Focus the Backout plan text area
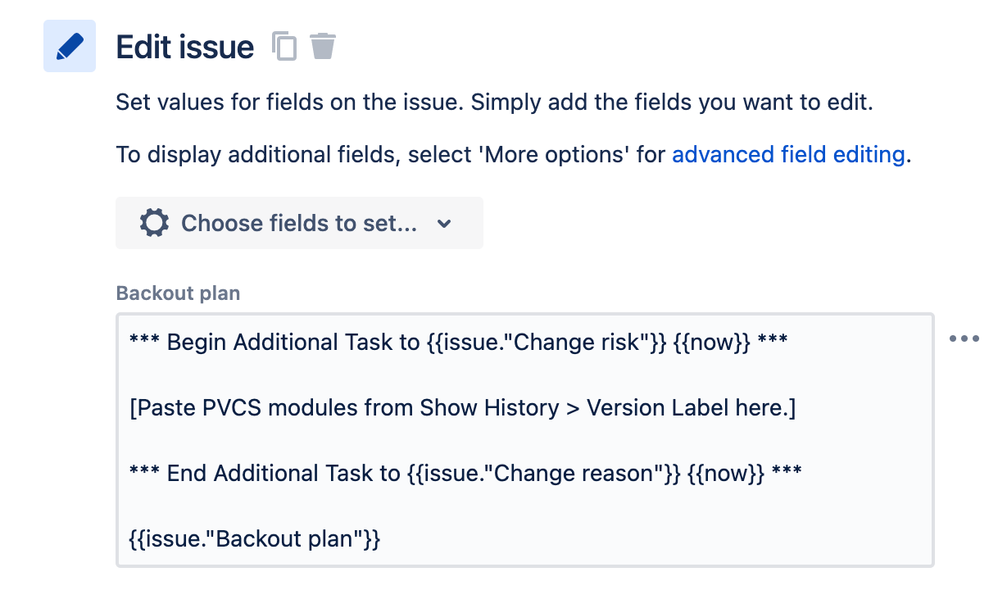 [525, 440]
